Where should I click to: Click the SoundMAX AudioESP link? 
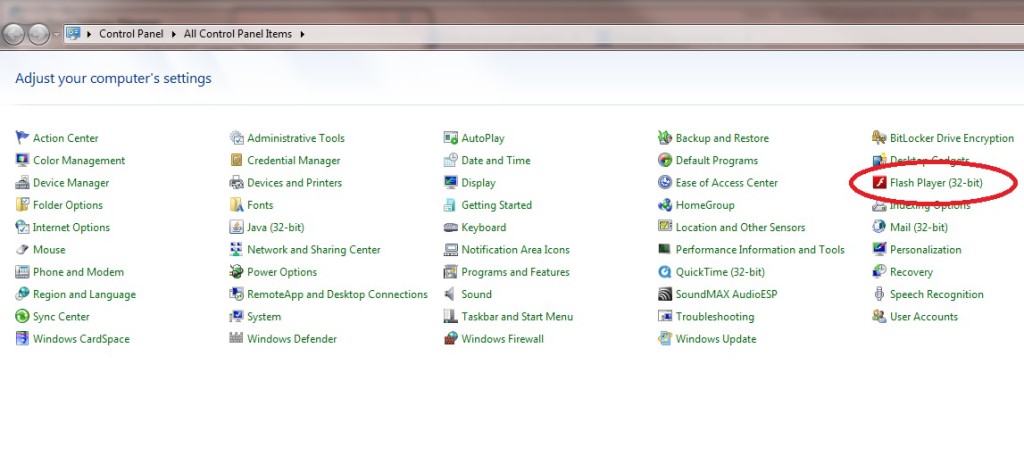click(726, 294)
